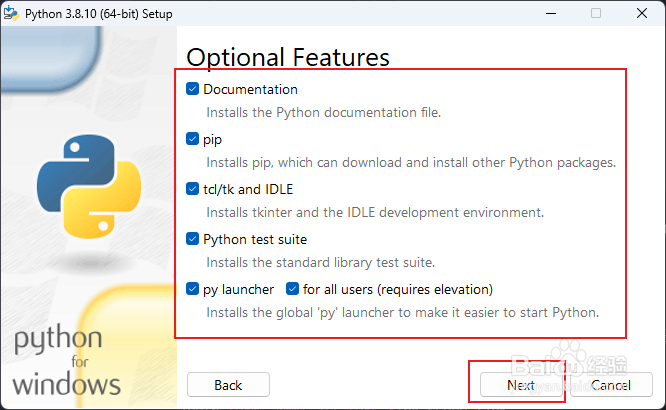This screenshot has height=410, width=666.
Task: Uncheck the Documentation checkbox
Action: [193, 89]
